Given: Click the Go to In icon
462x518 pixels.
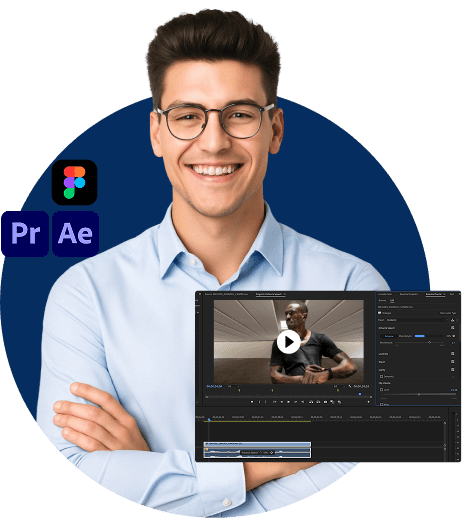Looking at the screenshot, I should pyautogui.click(x=275, y=402).
